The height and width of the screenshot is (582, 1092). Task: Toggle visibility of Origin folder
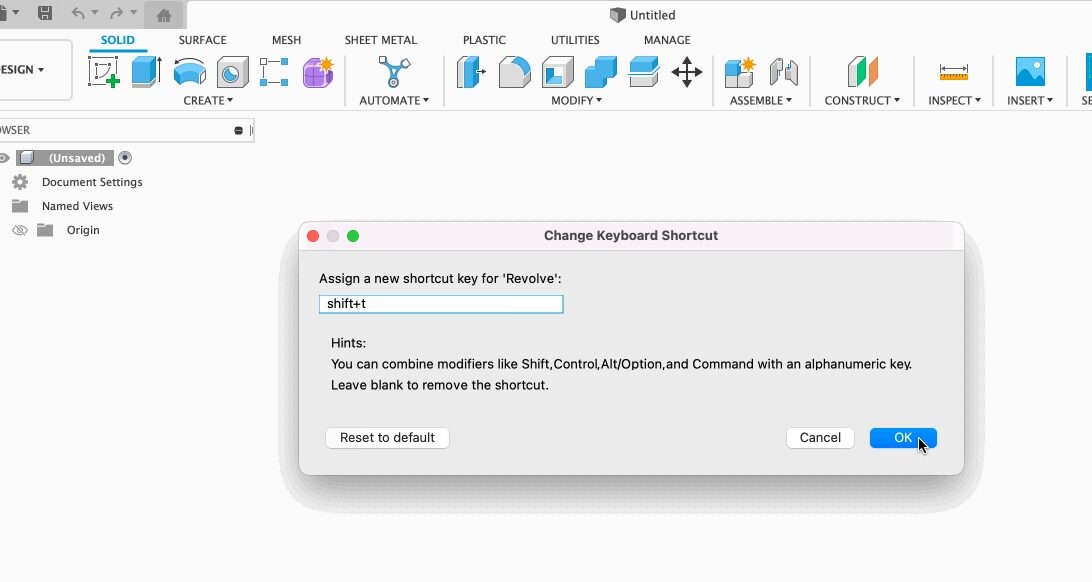(x=20, y=230)
